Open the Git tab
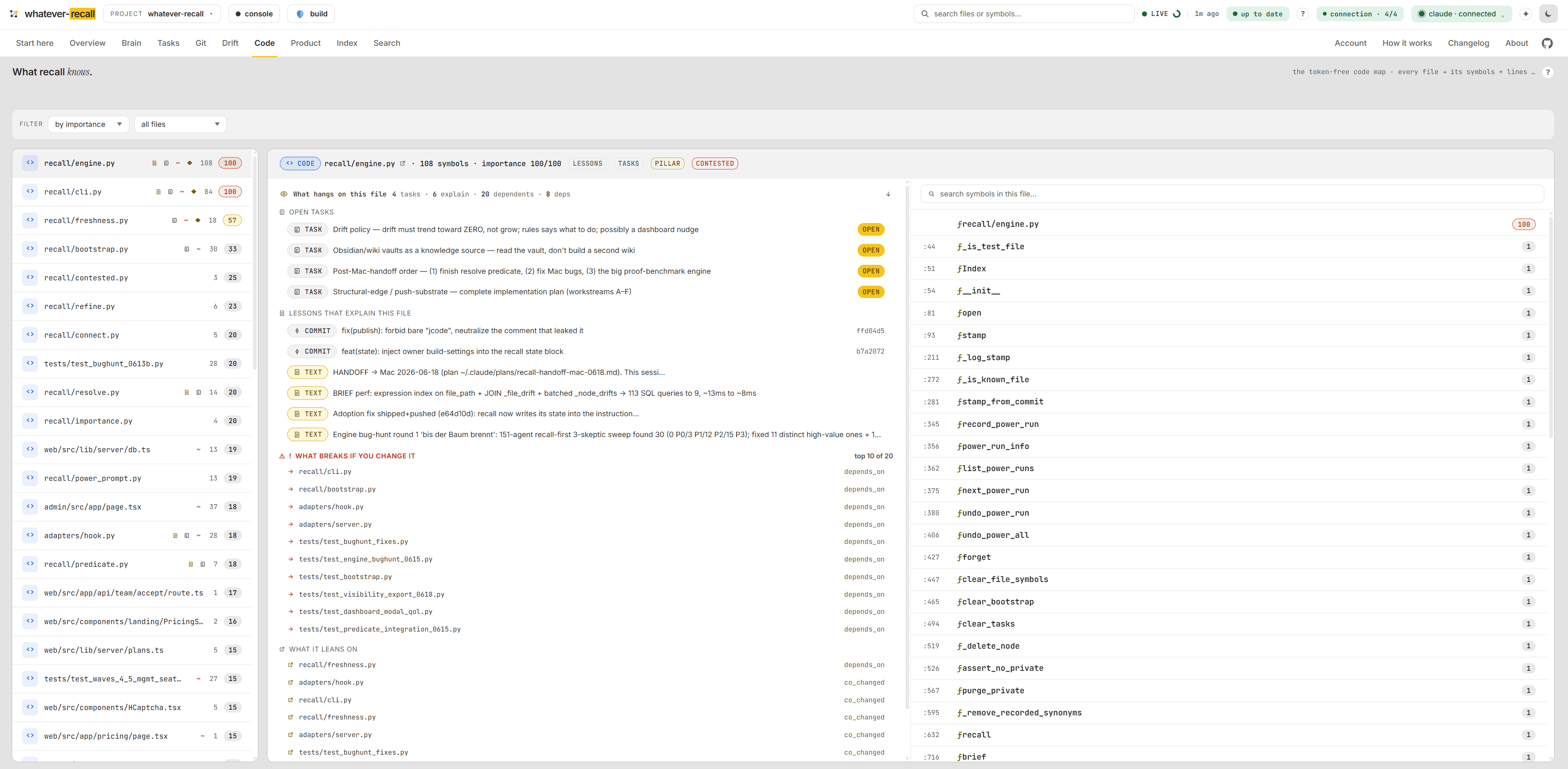 point(200,43)
